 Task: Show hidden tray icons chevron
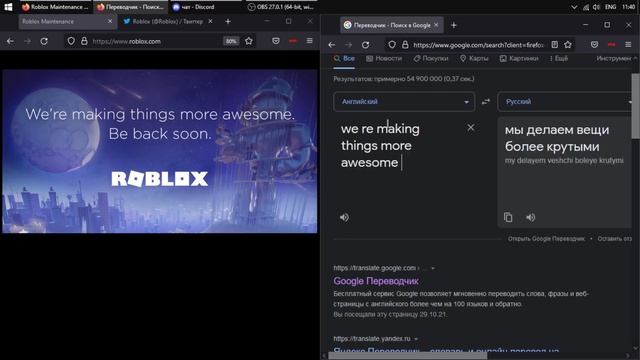[574, 7]
